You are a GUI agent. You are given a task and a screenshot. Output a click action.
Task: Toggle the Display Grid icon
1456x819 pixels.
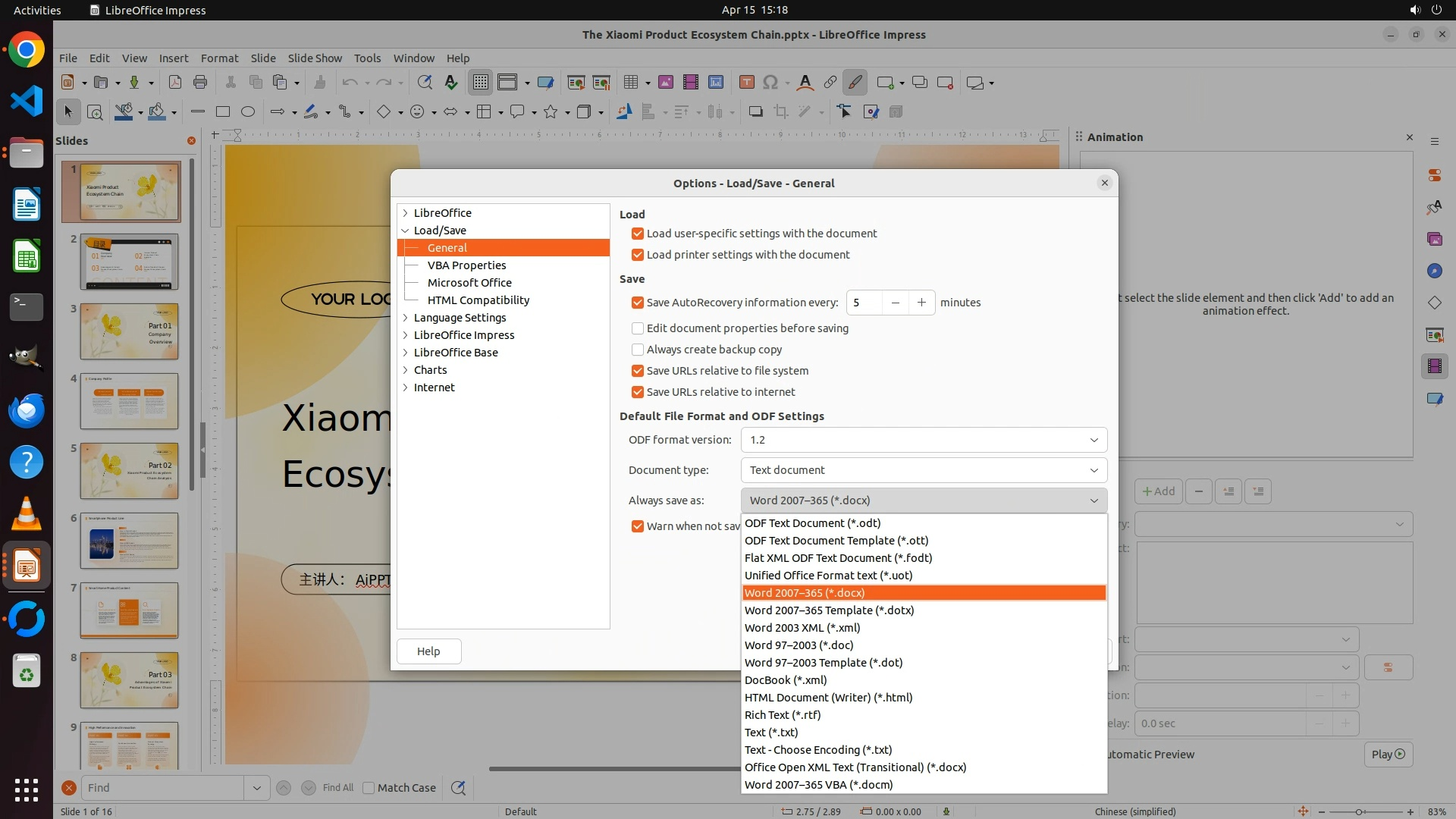tap(480, 83)
